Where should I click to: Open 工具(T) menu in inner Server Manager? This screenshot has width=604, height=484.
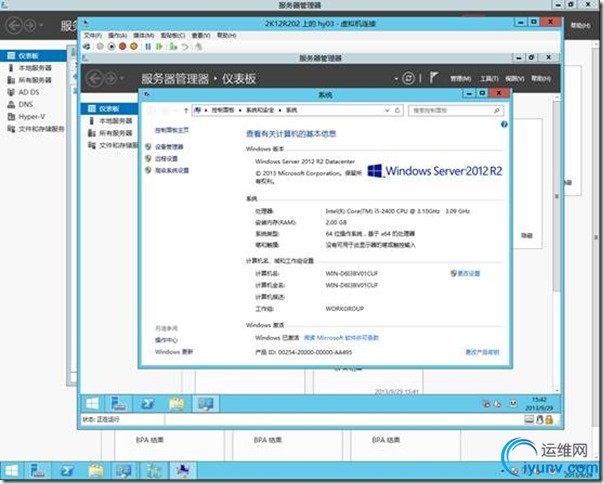pos(489,79)
